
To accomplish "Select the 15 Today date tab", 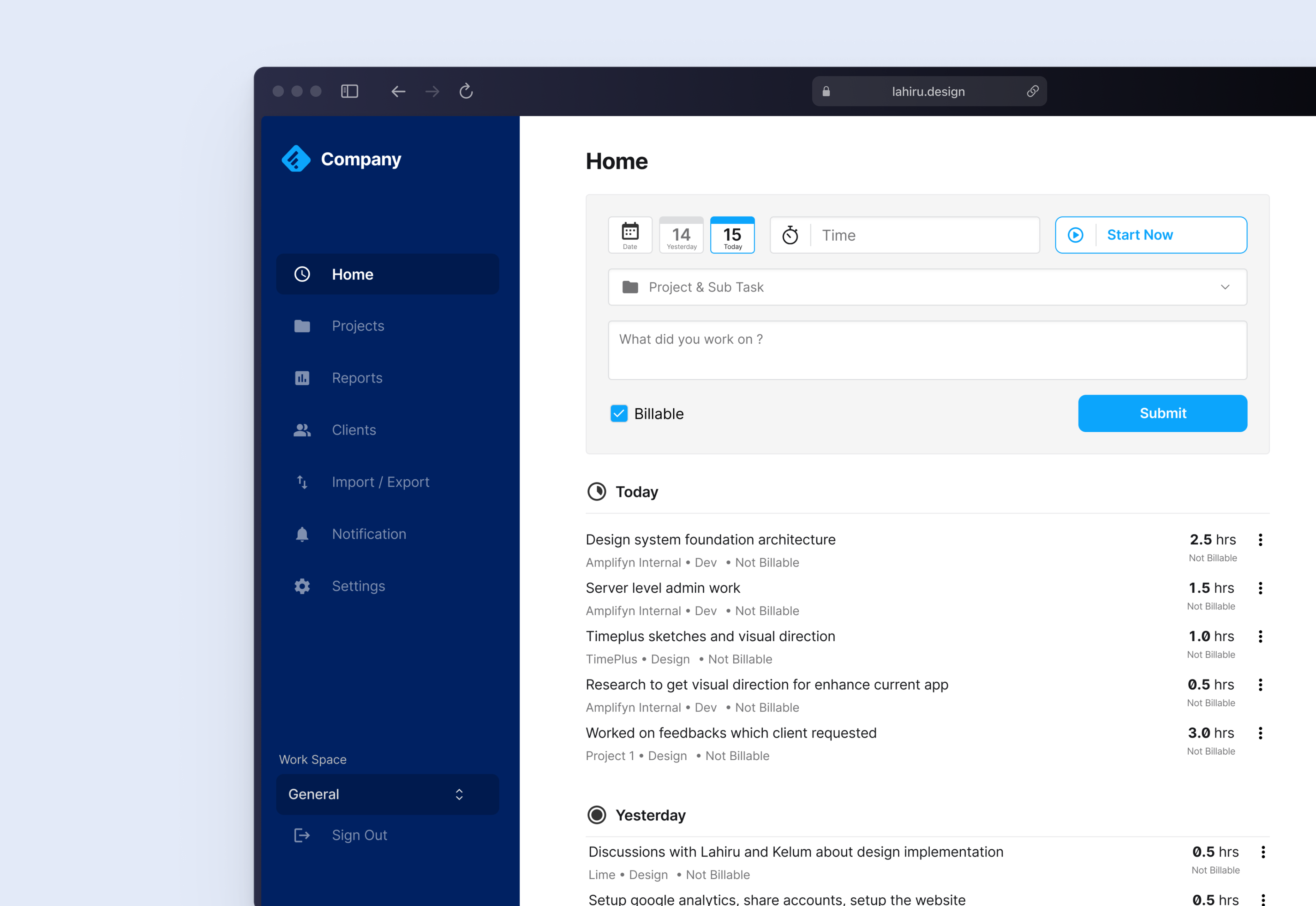I will pyautogui.click(x=732, y=235).
